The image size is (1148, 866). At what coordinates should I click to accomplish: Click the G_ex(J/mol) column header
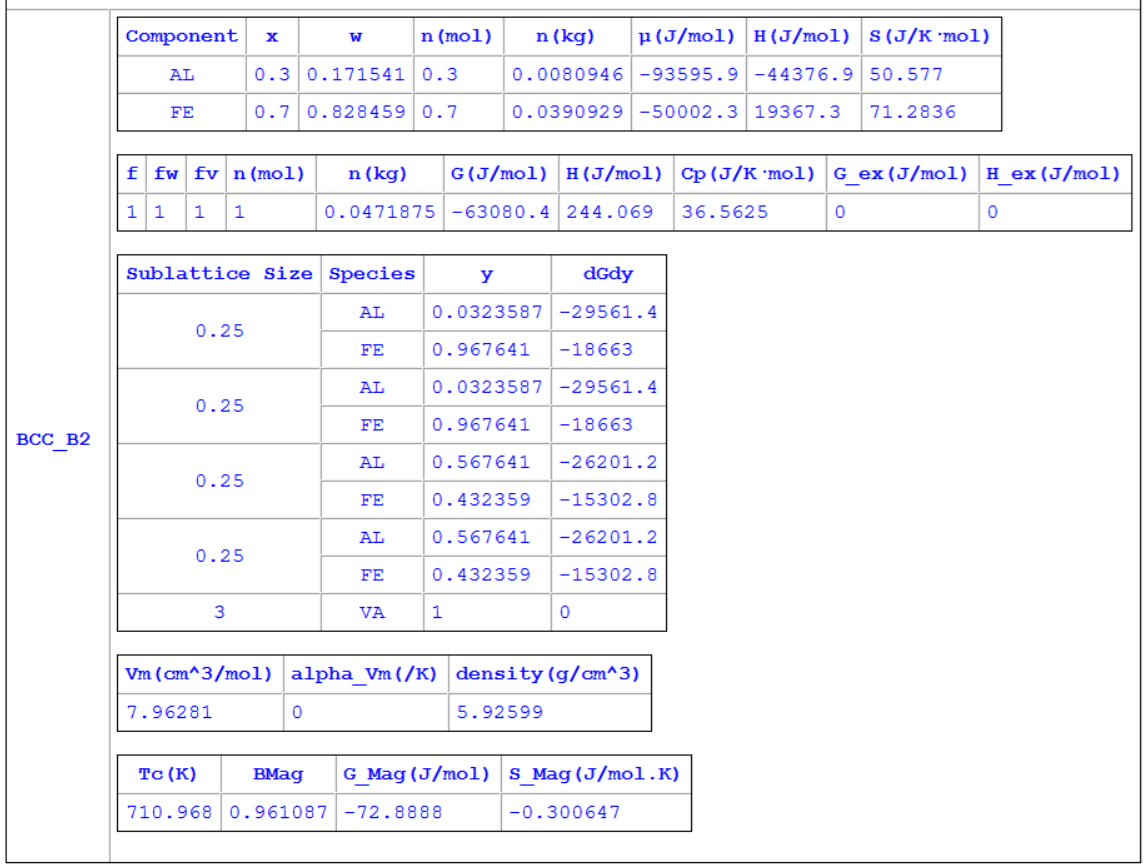coord(902,174)
